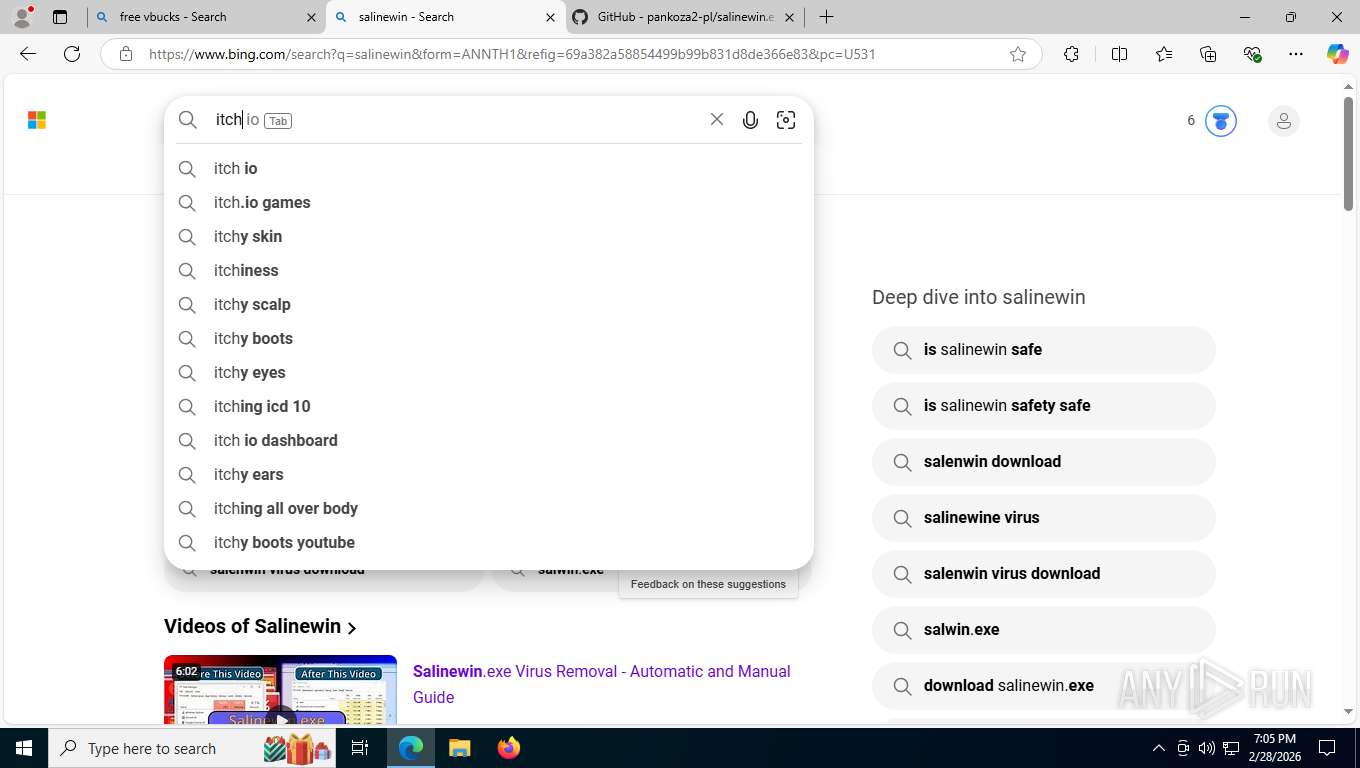This screenshot has height=768, width=1360.
Task: Open the tab actions menu icon
Action: tap(60, 17)
